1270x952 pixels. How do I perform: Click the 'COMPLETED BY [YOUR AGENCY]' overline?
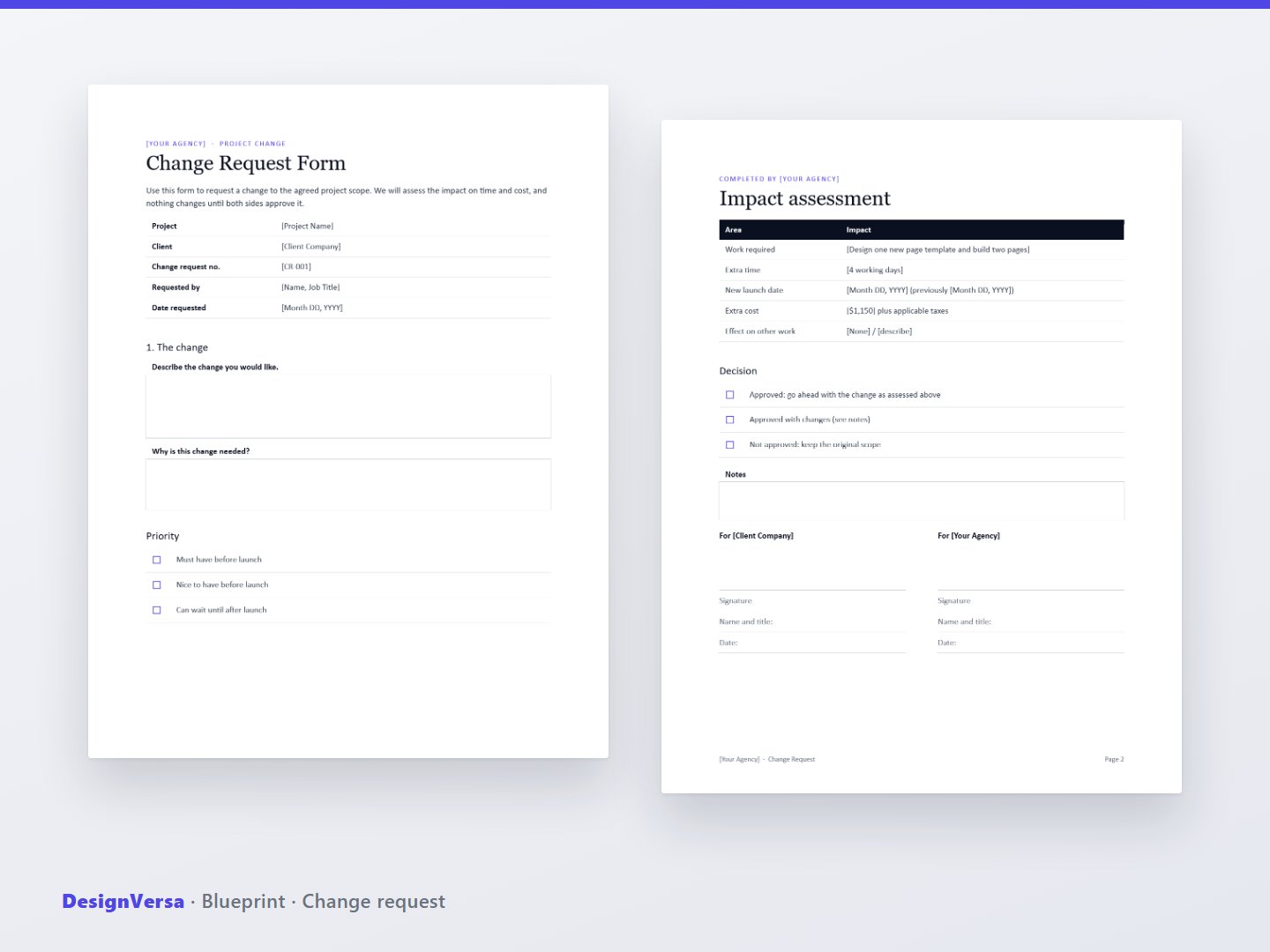(x=779, y=179)
